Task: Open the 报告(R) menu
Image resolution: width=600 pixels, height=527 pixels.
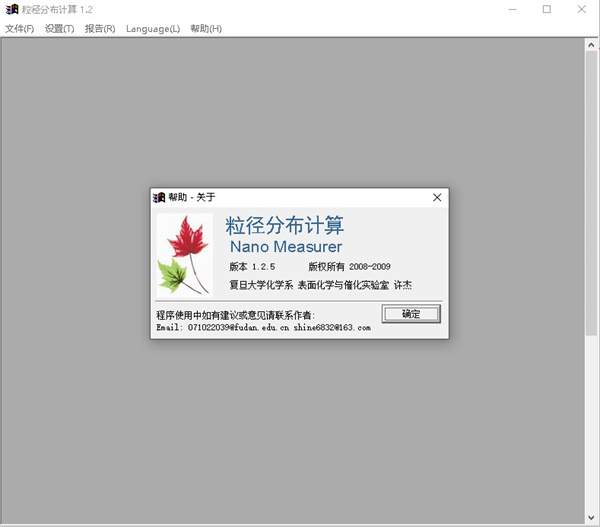Action: 100,29
